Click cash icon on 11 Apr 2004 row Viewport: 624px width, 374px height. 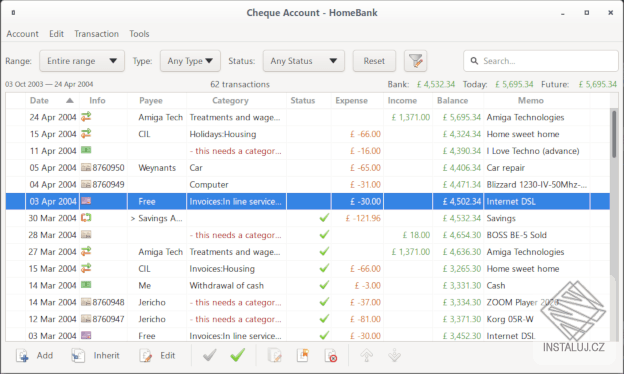coord(86,150)
